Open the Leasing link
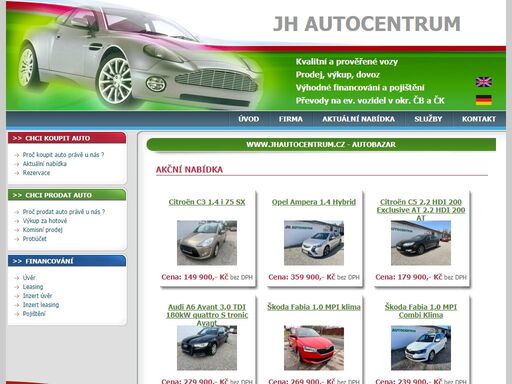512x384 pixels. coord(33,287)
